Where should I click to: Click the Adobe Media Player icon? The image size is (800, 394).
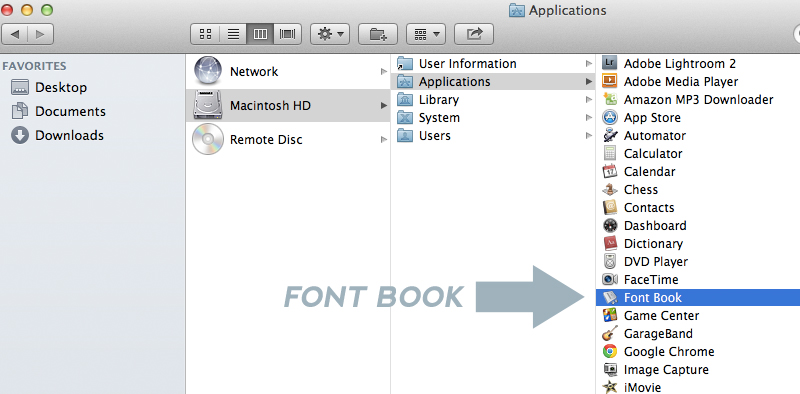(x=610, y=81)
